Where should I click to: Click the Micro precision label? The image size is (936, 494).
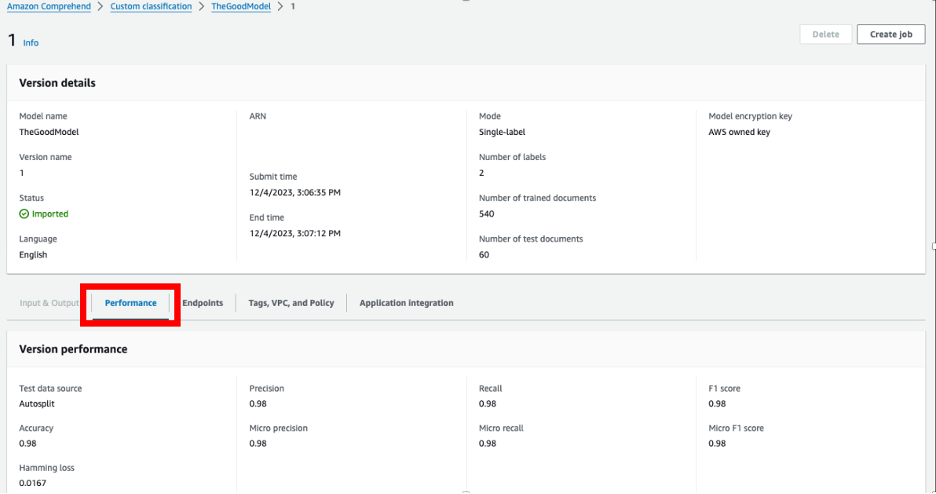tap(278, 428)
